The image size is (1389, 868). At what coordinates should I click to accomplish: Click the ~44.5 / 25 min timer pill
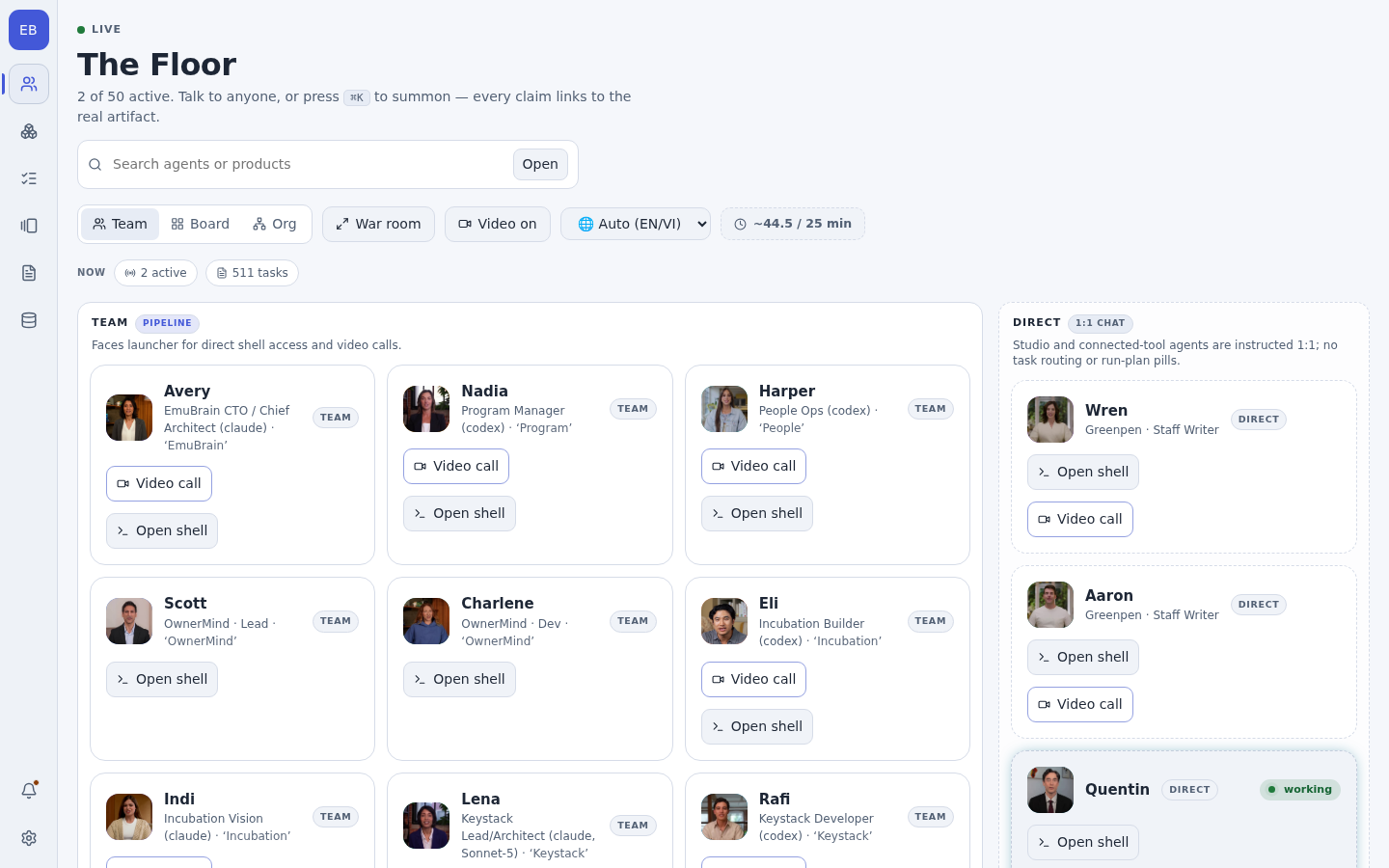pos(793,224)
